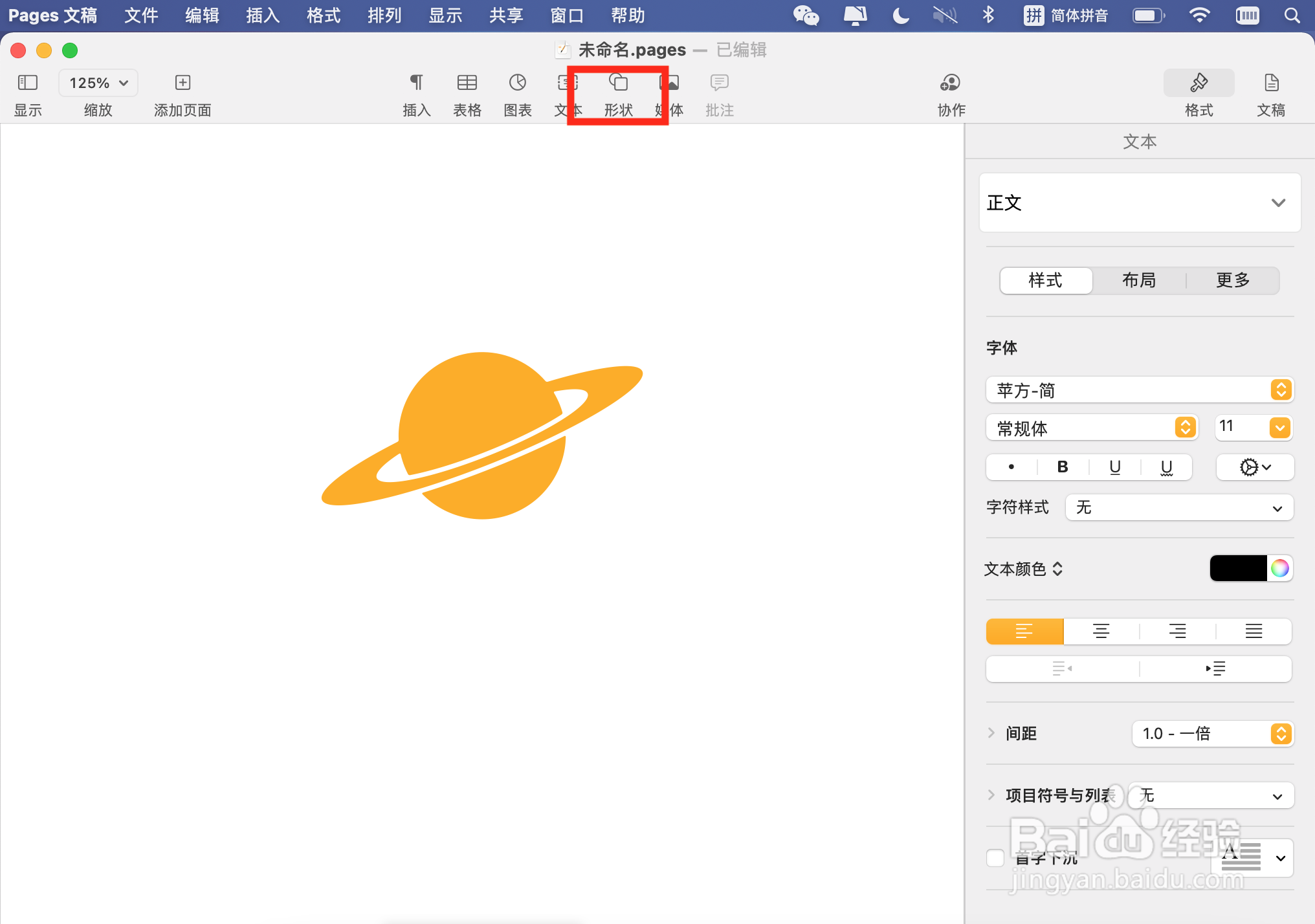Open the 编辑 menu
Viewport: 1315px width, 924px height.
pyautogui.click(x=202, y=16)
